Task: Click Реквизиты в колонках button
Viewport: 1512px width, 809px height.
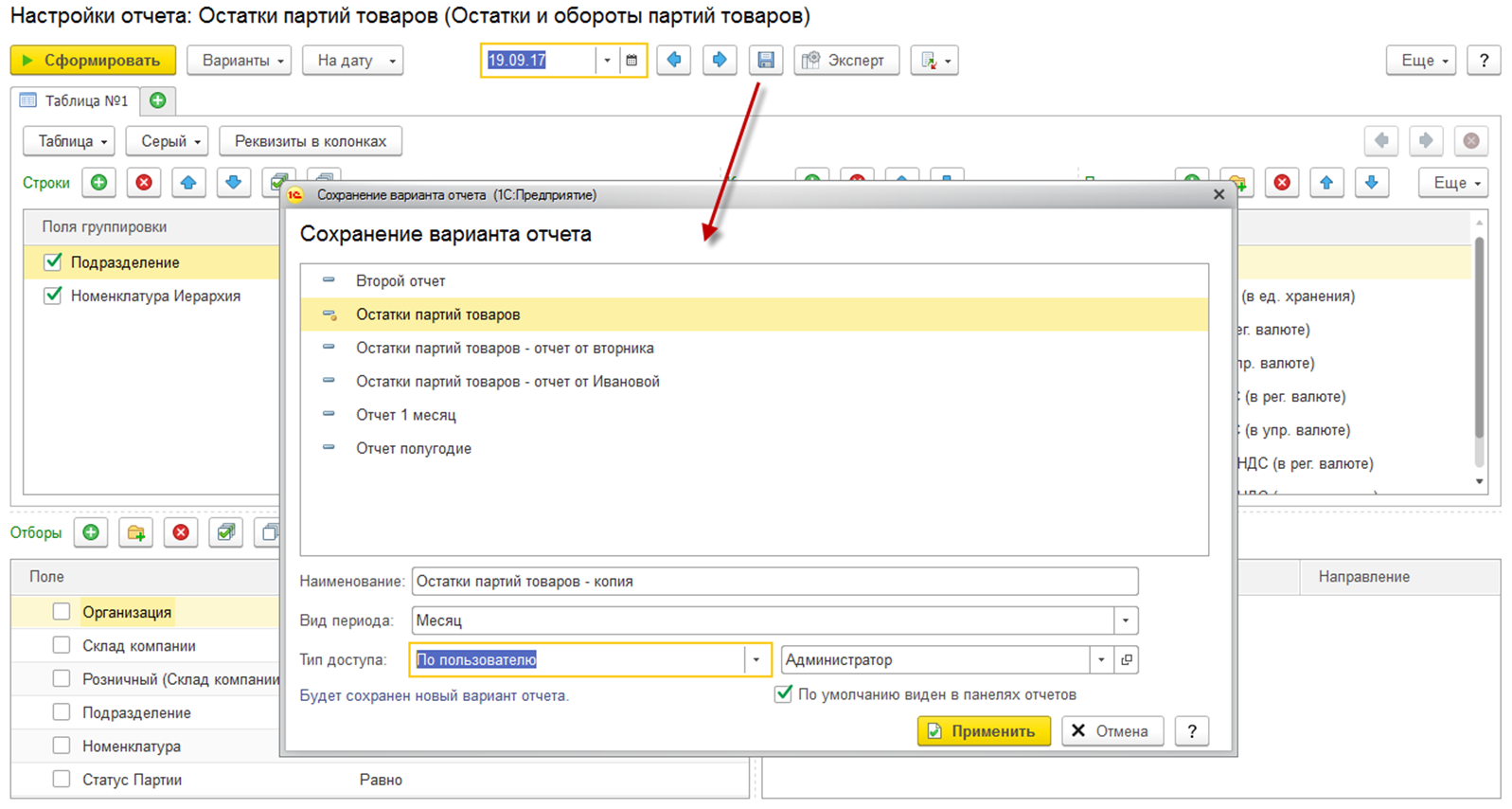Action: [311, 141]
